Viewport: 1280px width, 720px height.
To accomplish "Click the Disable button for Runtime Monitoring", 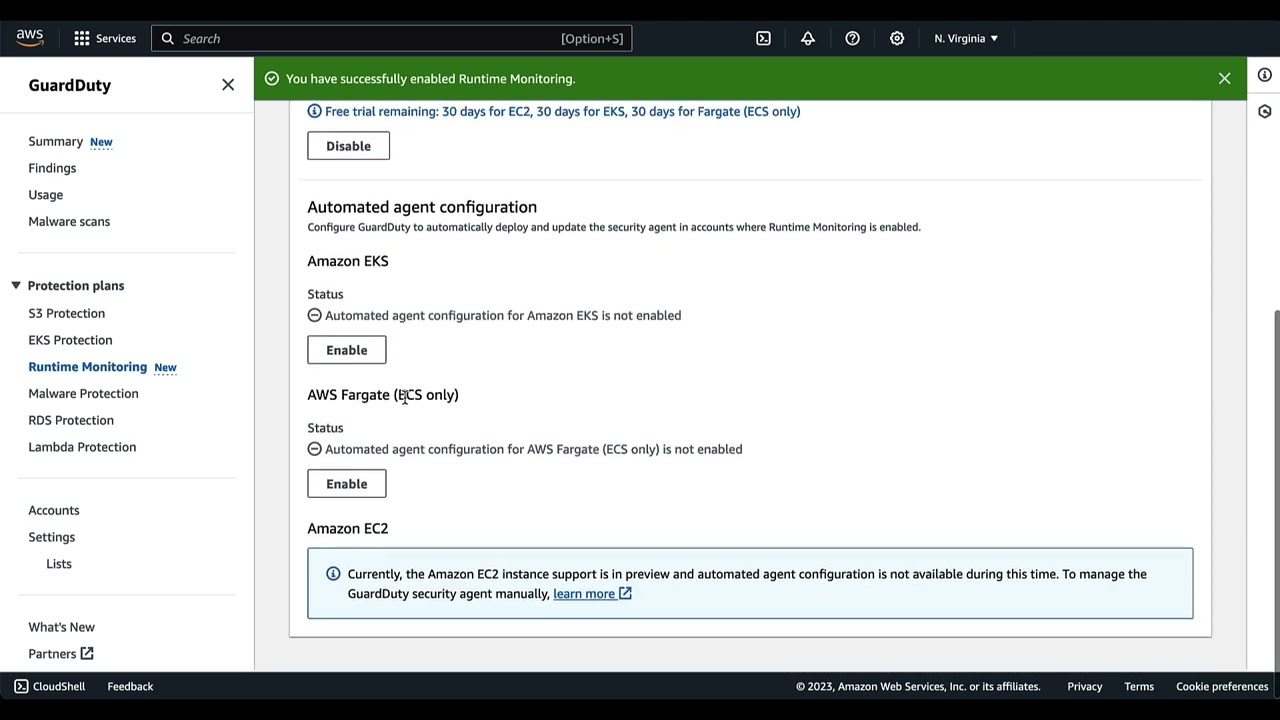I will click(348, 145).
